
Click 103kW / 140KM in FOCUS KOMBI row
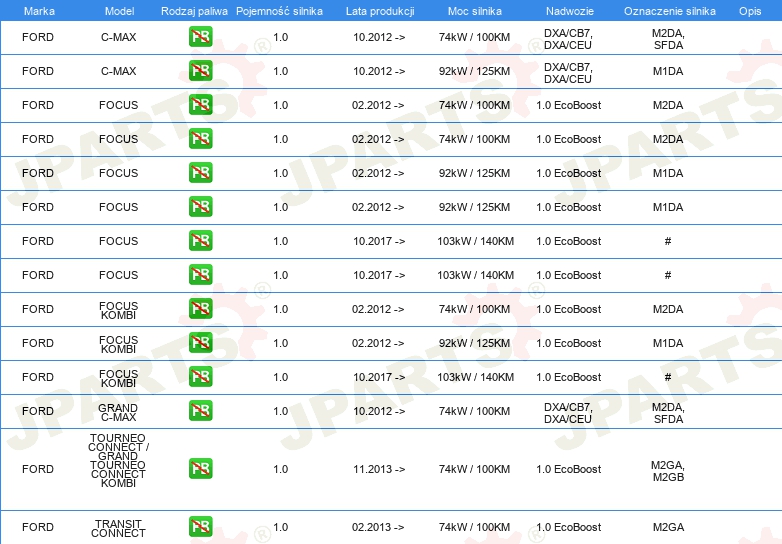click(x=475, y=377)
